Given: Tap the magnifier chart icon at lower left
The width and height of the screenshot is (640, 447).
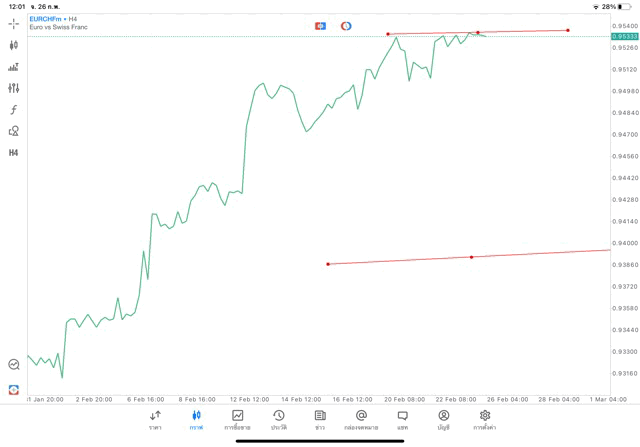Looking at the screenshot, I should coord(14,365).
